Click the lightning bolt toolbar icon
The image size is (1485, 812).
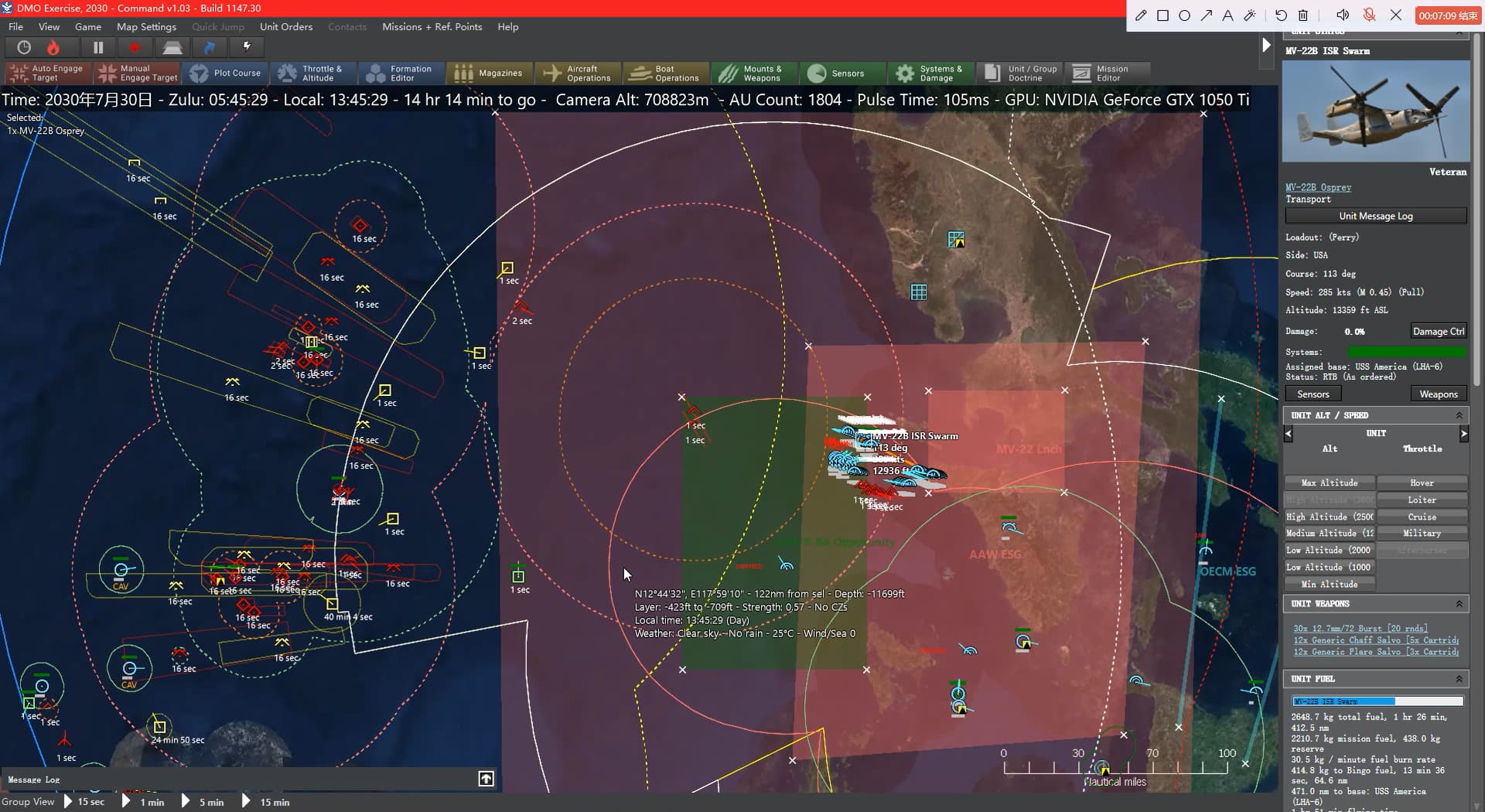coord(247,47)
